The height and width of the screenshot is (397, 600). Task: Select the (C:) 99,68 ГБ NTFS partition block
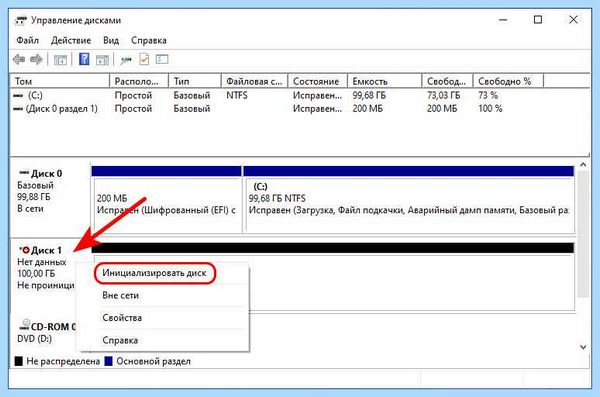tap(409, 199)
